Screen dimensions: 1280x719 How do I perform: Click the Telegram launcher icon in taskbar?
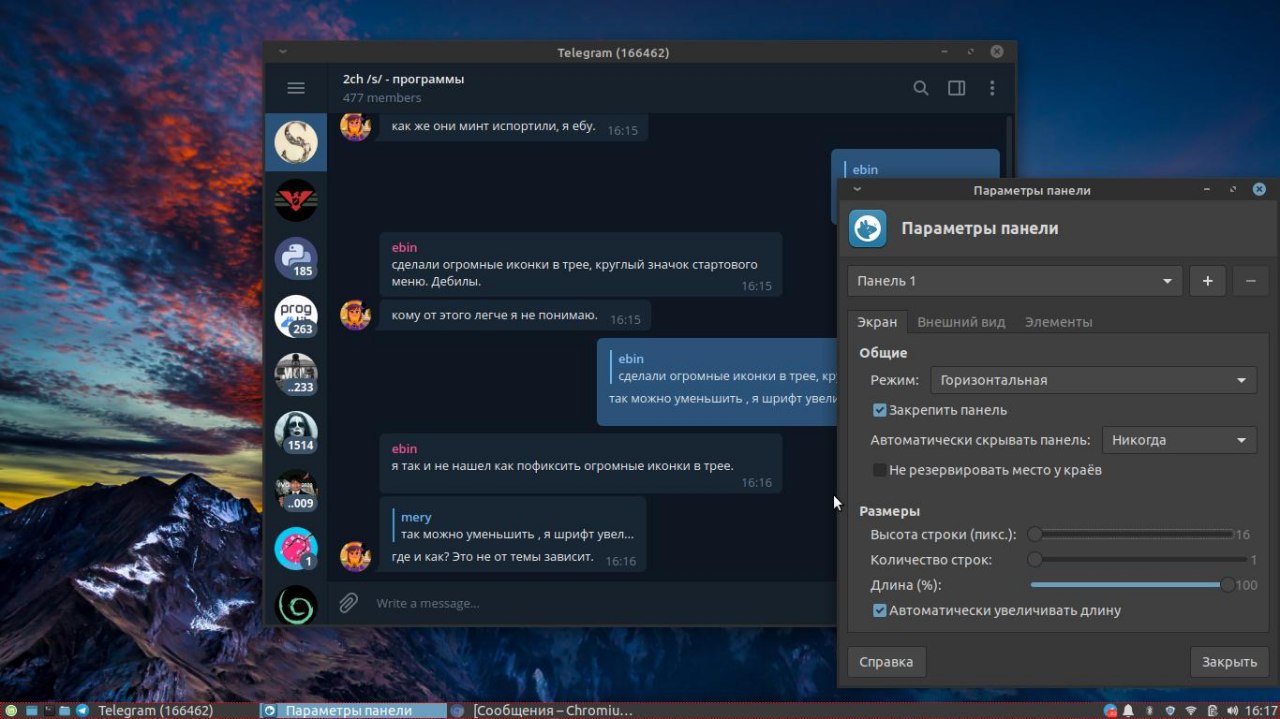click(82, 711)
